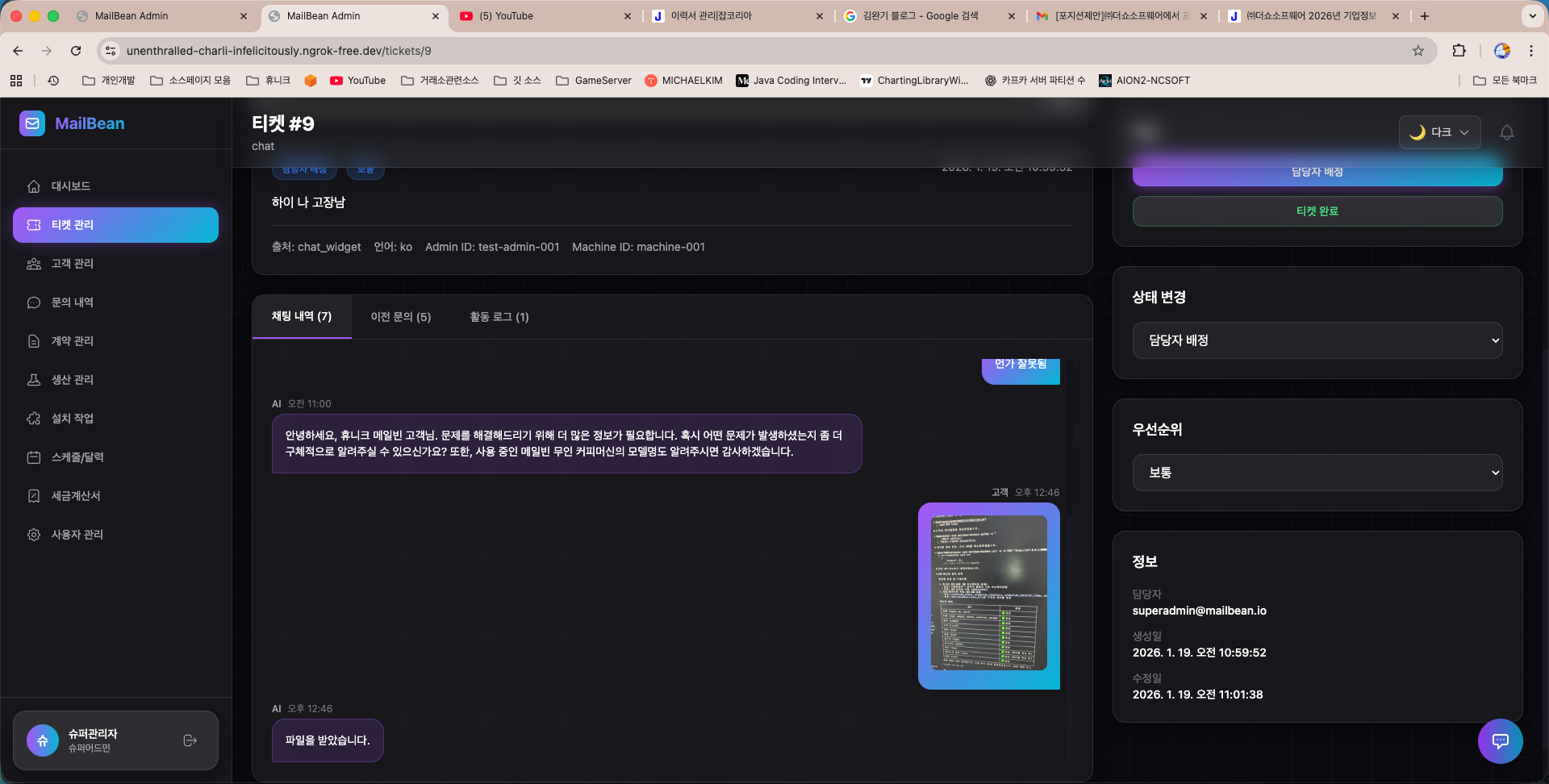Expand the 우선순위 보통 dropdown
The height and width of the screenshot is (784, 1549).
pos(1317,473)
